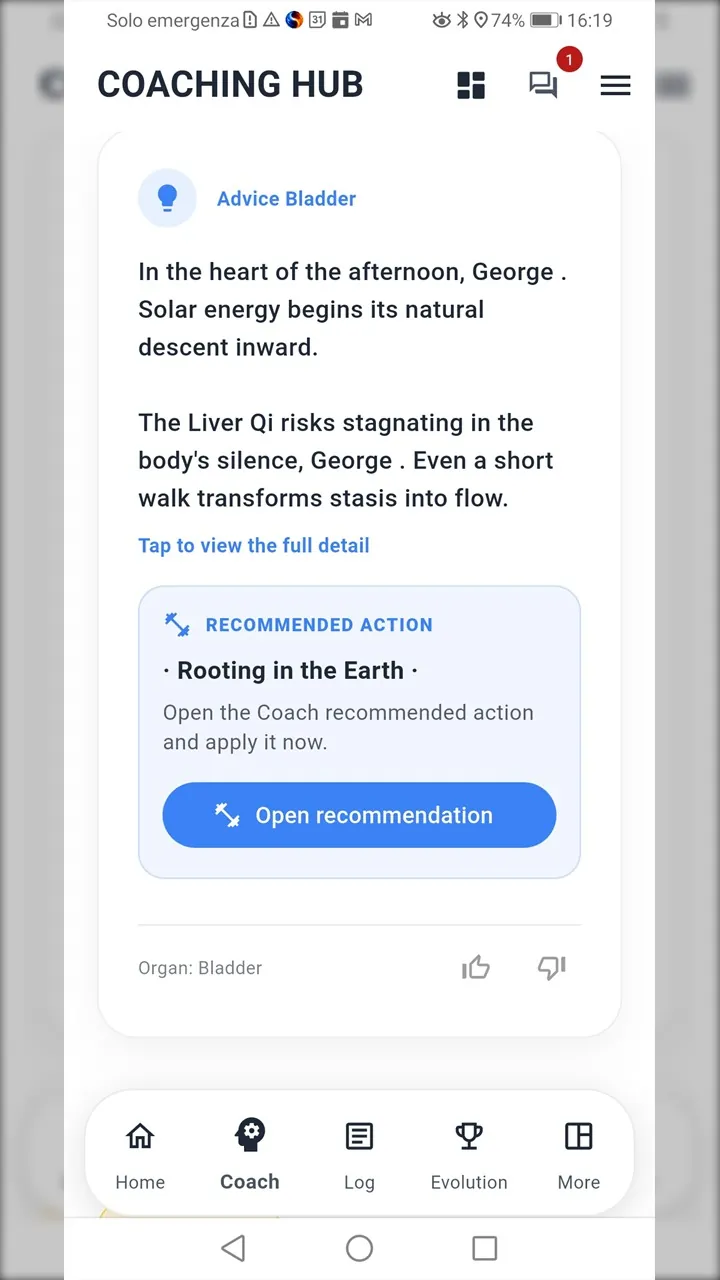Tap to view the full detail link
The width and height of the screenshot is (720, 1280).
point(254,545)
